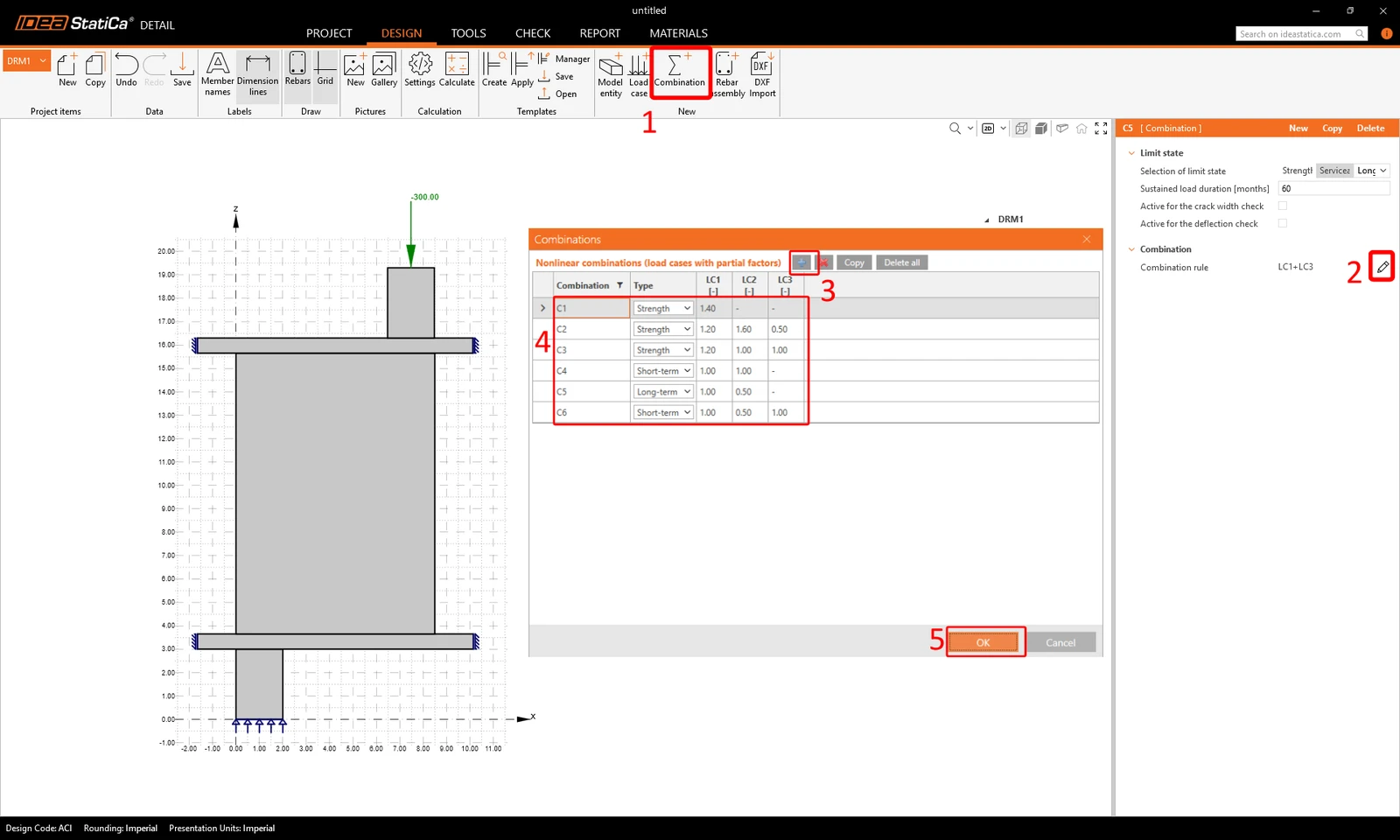Create a new project item
1400x840 pixels.
67,69
